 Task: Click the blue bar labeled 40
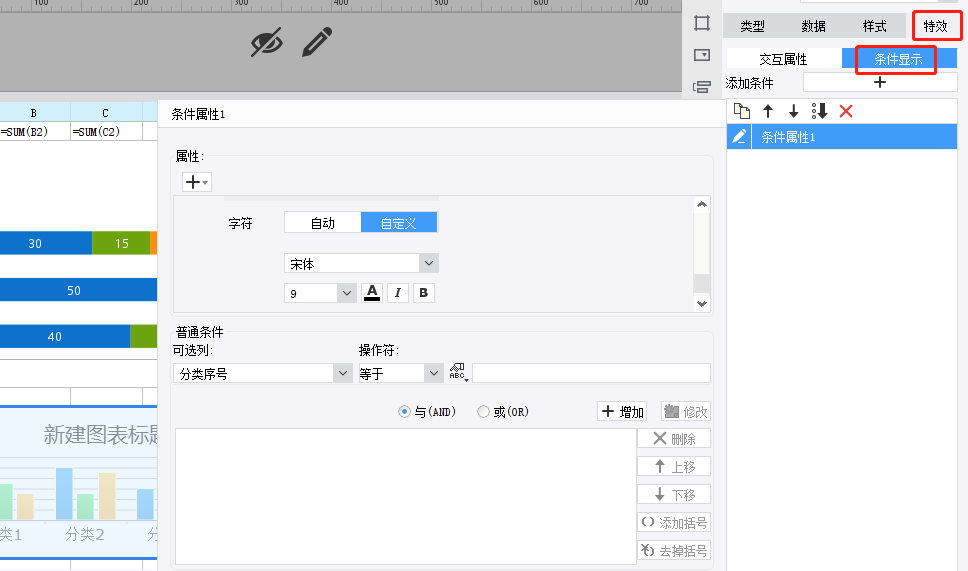(64, 336)
